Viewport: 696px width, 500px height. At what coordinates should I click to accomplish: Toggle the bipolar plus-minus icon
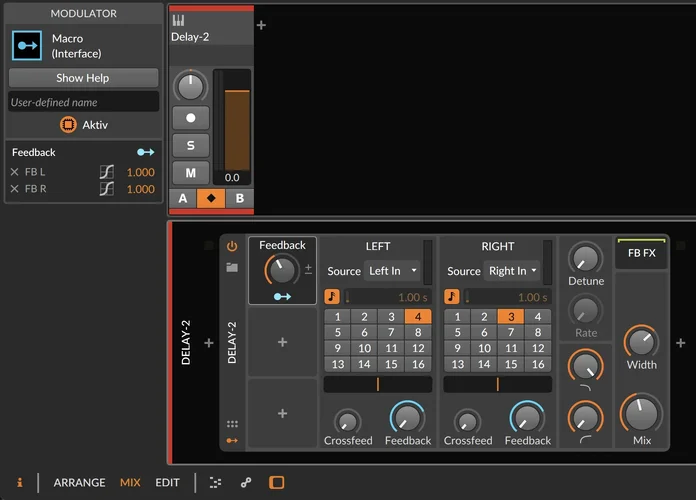[x=308, y=269]
